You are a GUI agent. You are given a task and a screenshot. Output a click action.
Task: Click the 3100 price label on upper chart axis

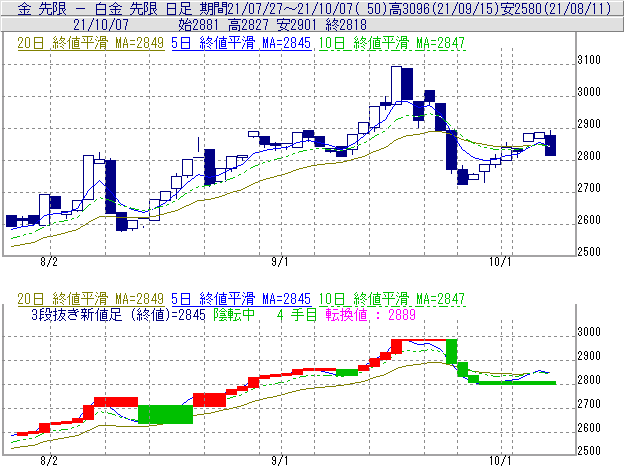589,60
